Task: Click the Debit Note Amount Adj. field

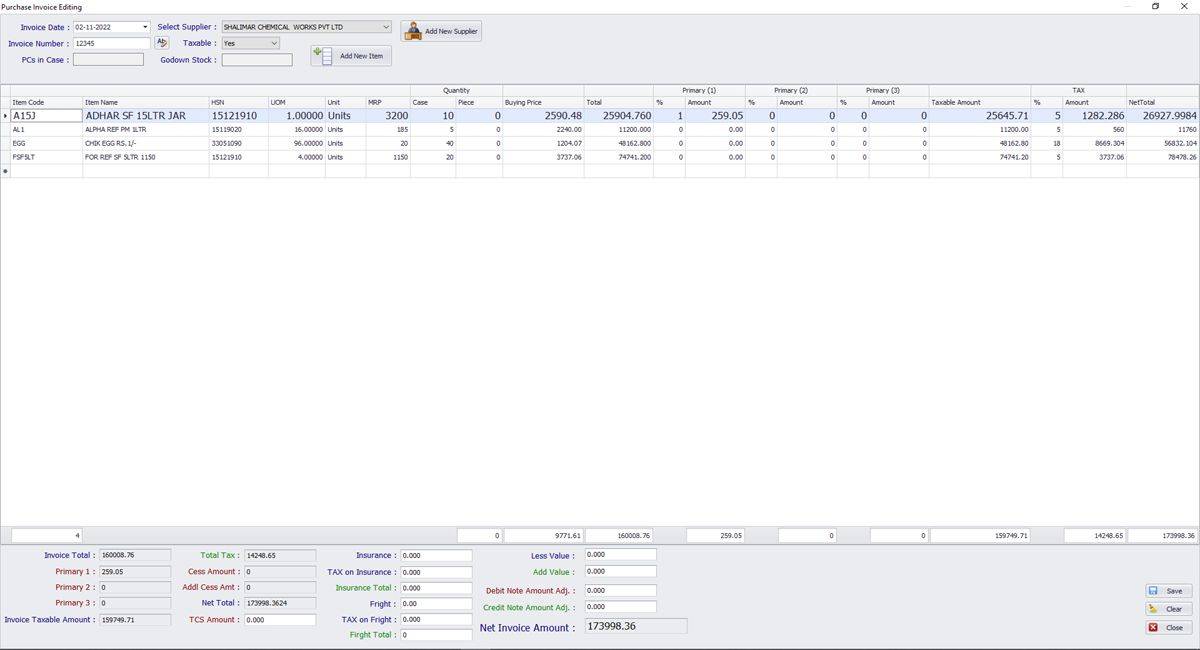Action: 620,591
